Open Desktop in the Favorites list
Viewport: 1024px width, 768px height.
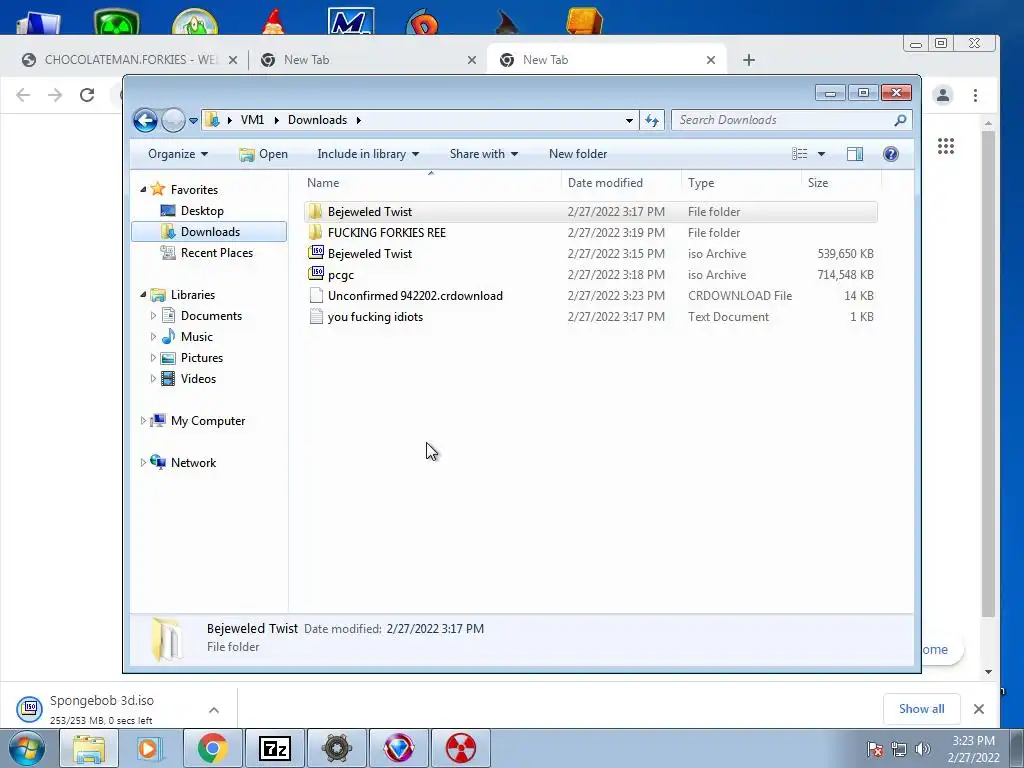pos(202,211)
